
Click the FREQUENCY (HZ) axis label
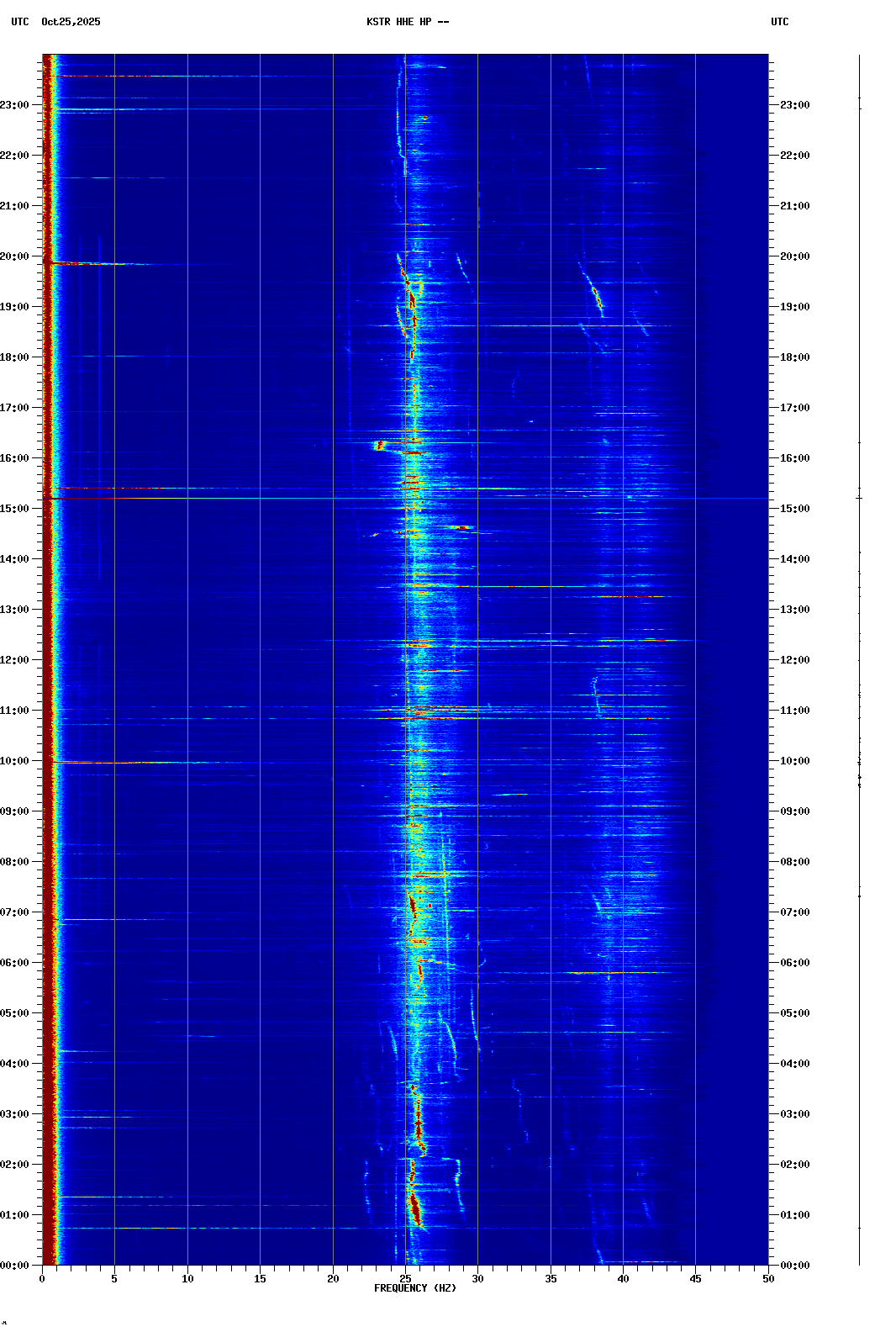pyautogui.click(x=414, y=1288)
